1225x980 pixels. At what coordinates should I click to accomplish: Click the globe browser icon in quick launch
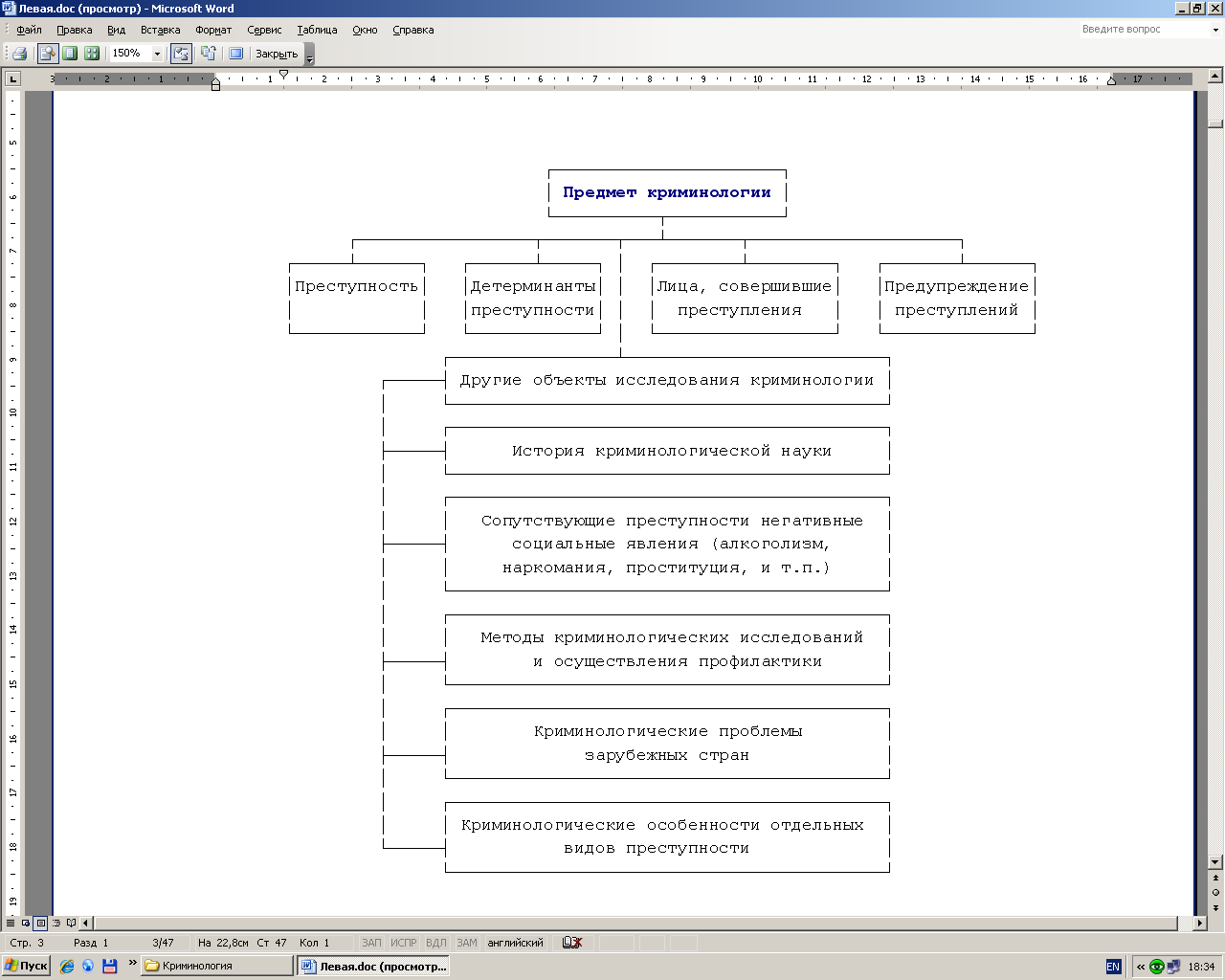88,967
